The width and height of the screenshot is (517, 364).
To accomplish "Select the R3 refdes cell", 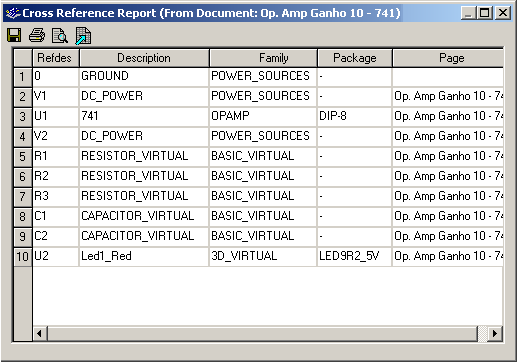I will 56,197.
